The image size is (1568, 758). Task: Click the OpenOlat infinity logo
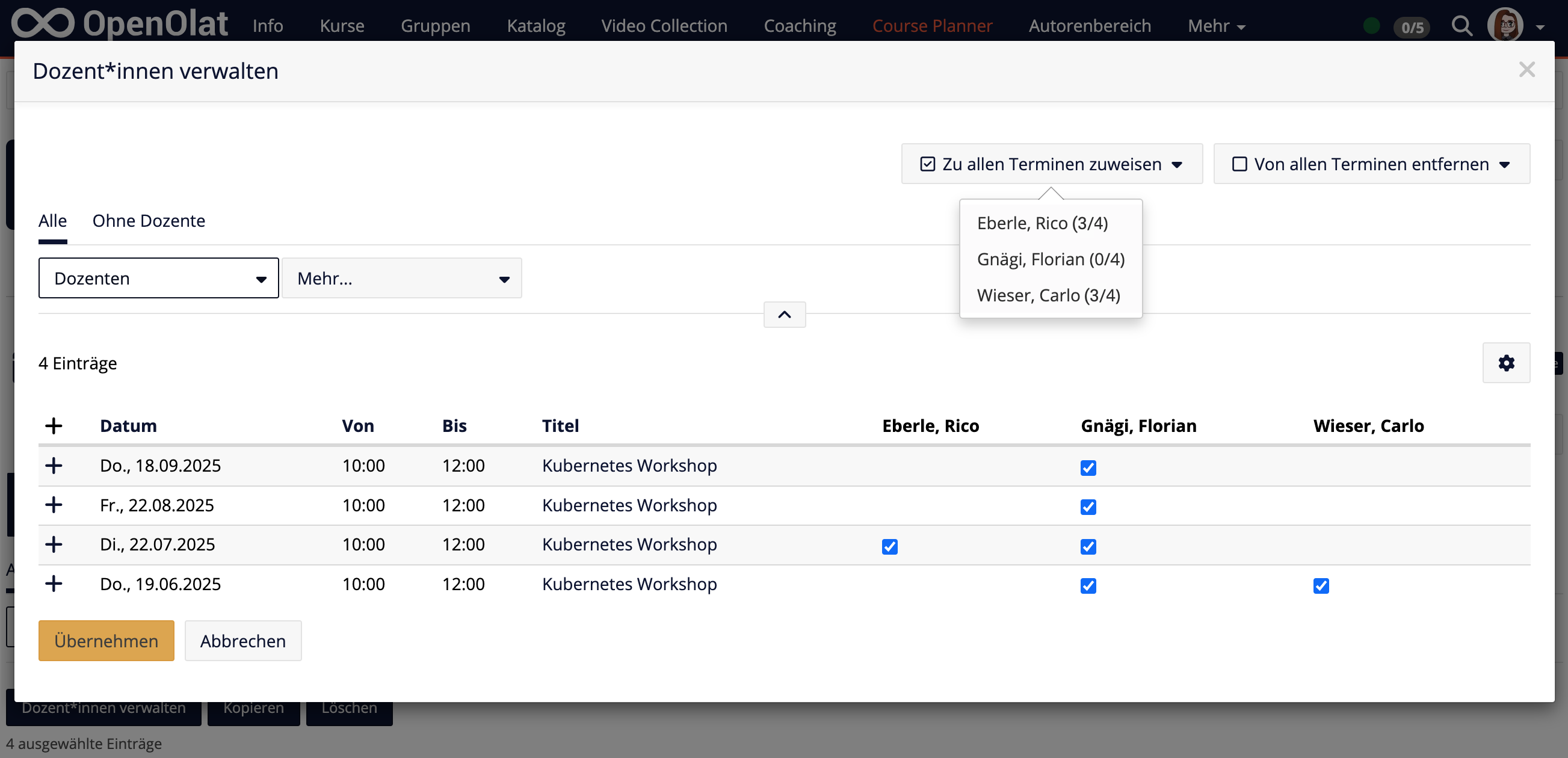(x=43, y=23)
